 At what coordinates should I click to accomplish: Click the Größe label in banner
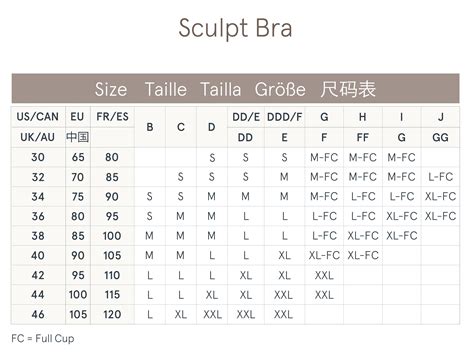click(280, 89)
